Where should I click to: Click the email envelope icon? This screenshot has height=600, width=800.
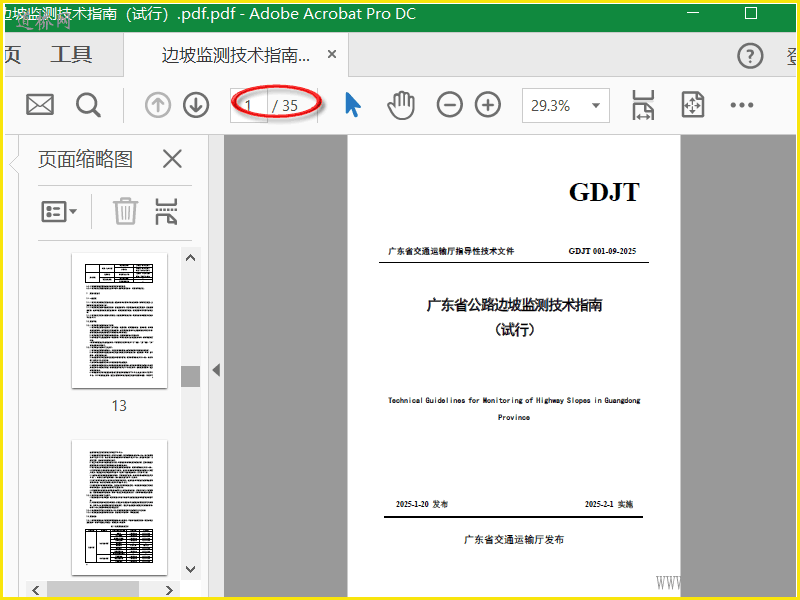click(x=40, y=105)
